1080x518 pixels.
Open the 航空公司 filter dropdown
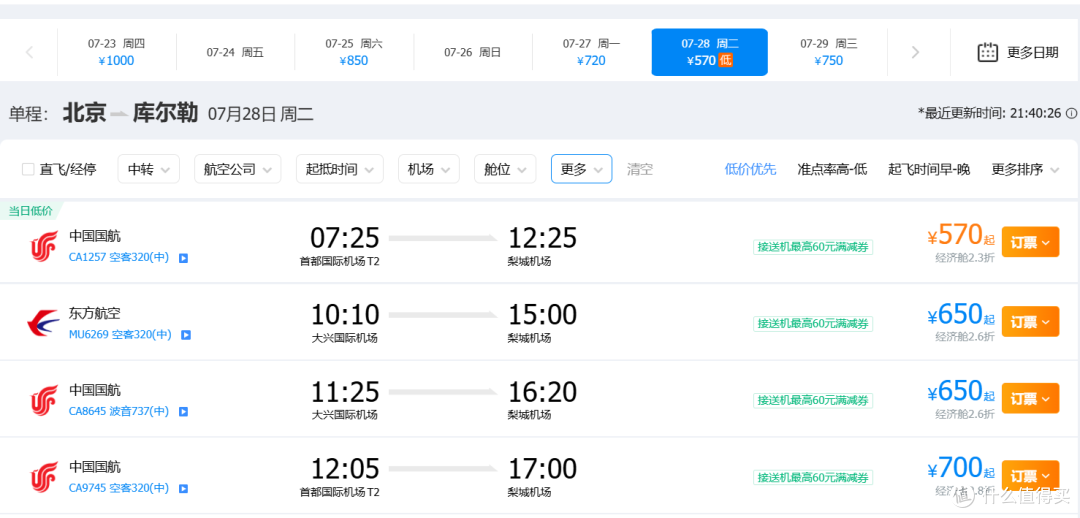[238, 169]
